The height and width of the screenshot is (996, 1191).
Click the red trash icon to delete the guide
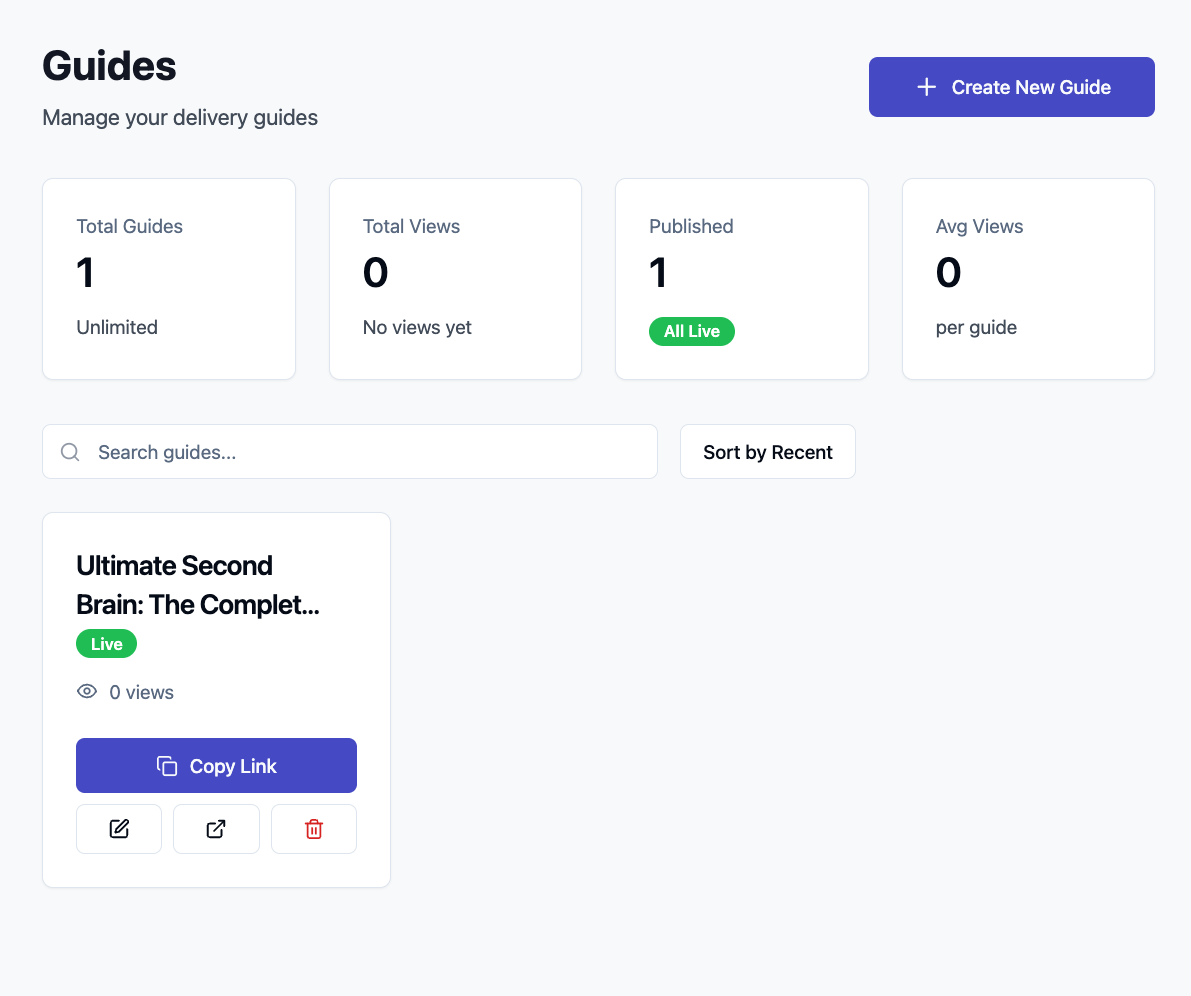pyautogui.click(x=313, y=829)
